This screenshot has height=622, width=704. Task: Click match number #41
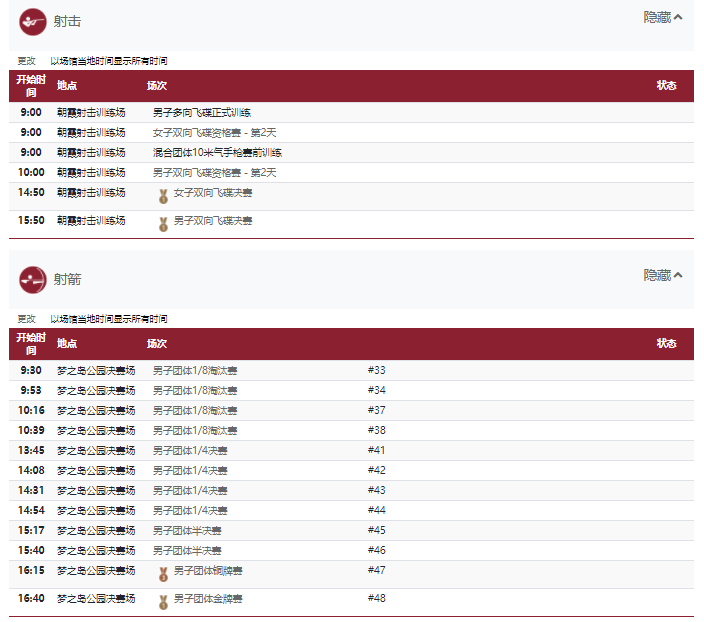[x=377, y=450]
